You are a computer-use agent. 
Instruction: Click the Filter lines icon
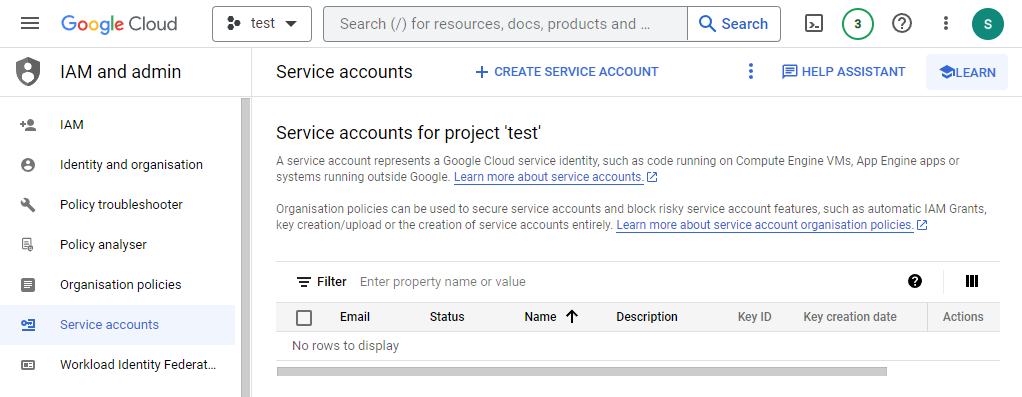pos(304,282)
